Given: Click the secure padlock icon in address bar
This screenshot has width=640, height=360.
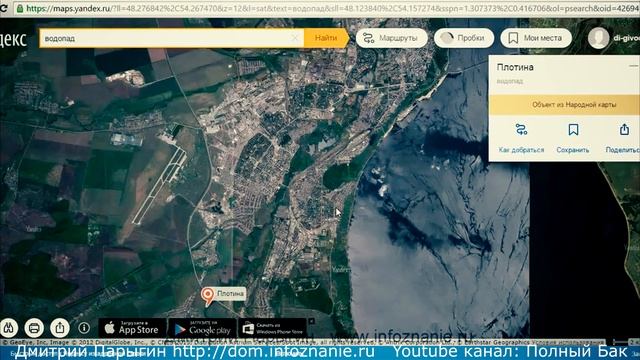Looking at the screenshot, I should [x=19, y=8].
